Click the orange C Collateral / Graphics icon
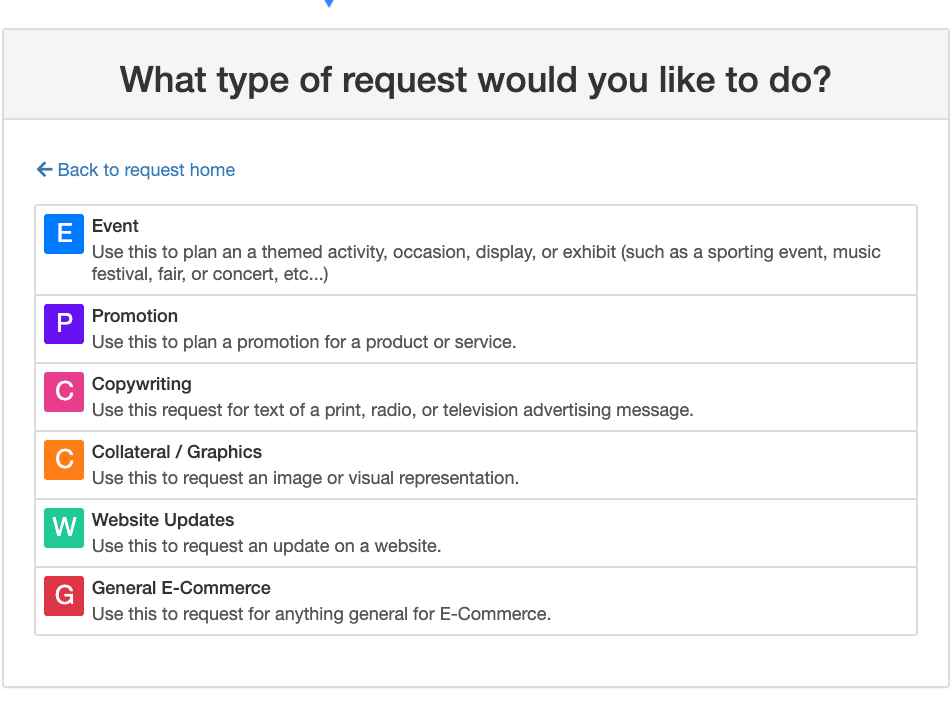Screen dimensions: 952x708 pyautogui.click(x=63, y=461)
